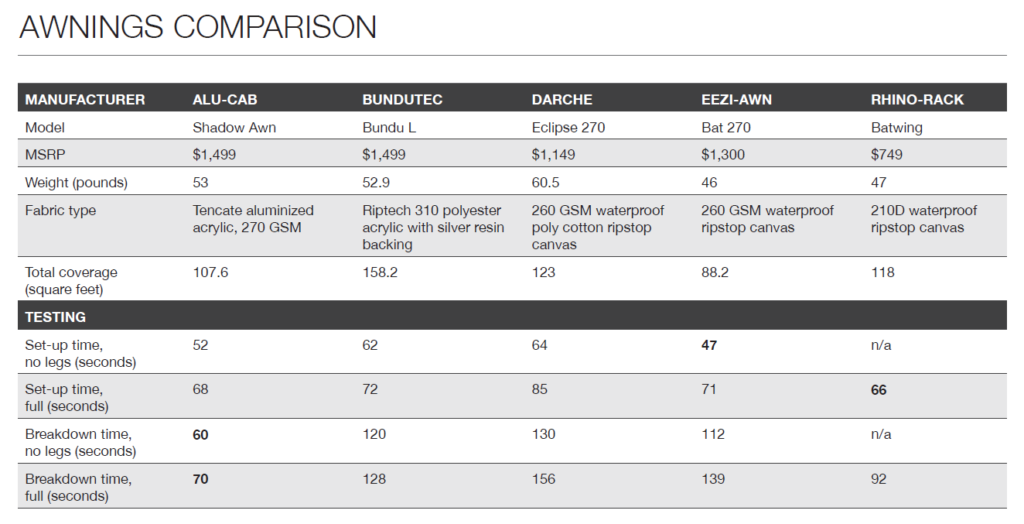
Task: Select the bold 66 full set-up time
Action: pyautogui.click(x=881, y=389)
